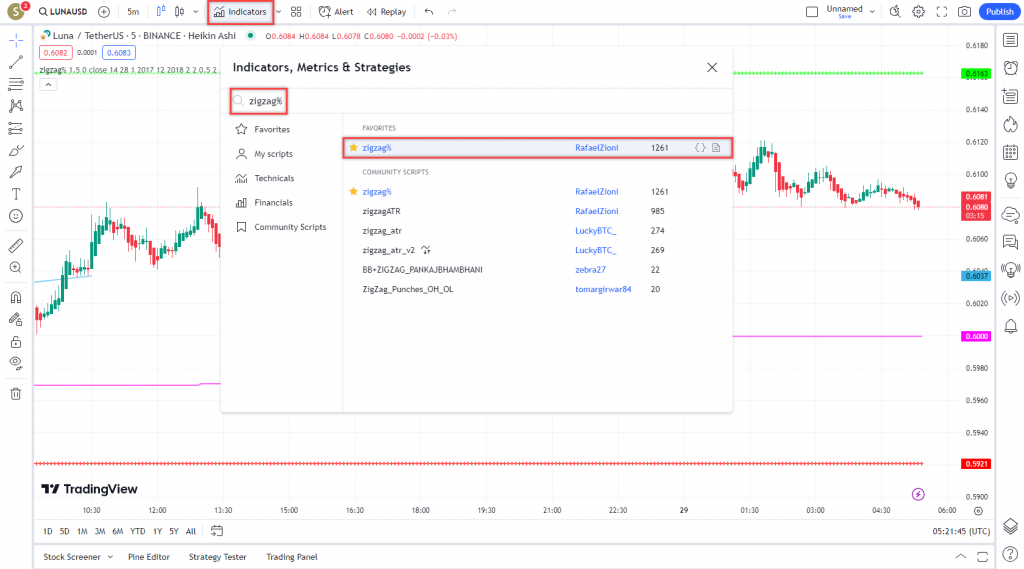Undo the last chart action

point(429,12)
